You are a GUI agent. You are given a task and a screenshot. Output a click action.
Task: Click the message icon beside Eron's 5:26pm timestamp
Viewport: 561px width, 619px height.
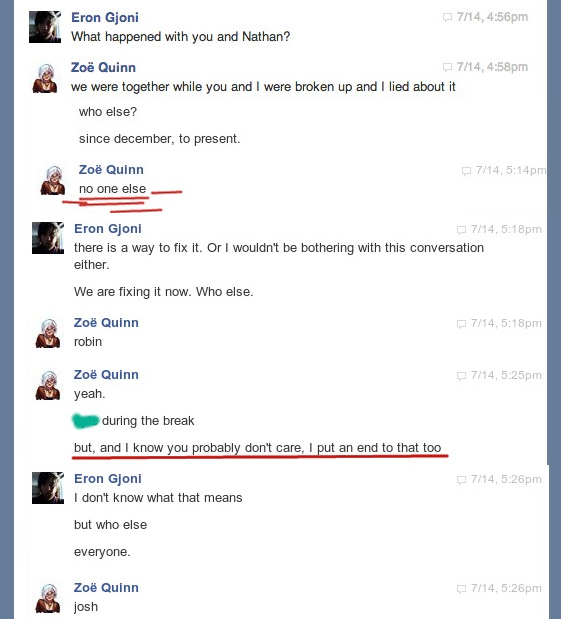point(461,480)
